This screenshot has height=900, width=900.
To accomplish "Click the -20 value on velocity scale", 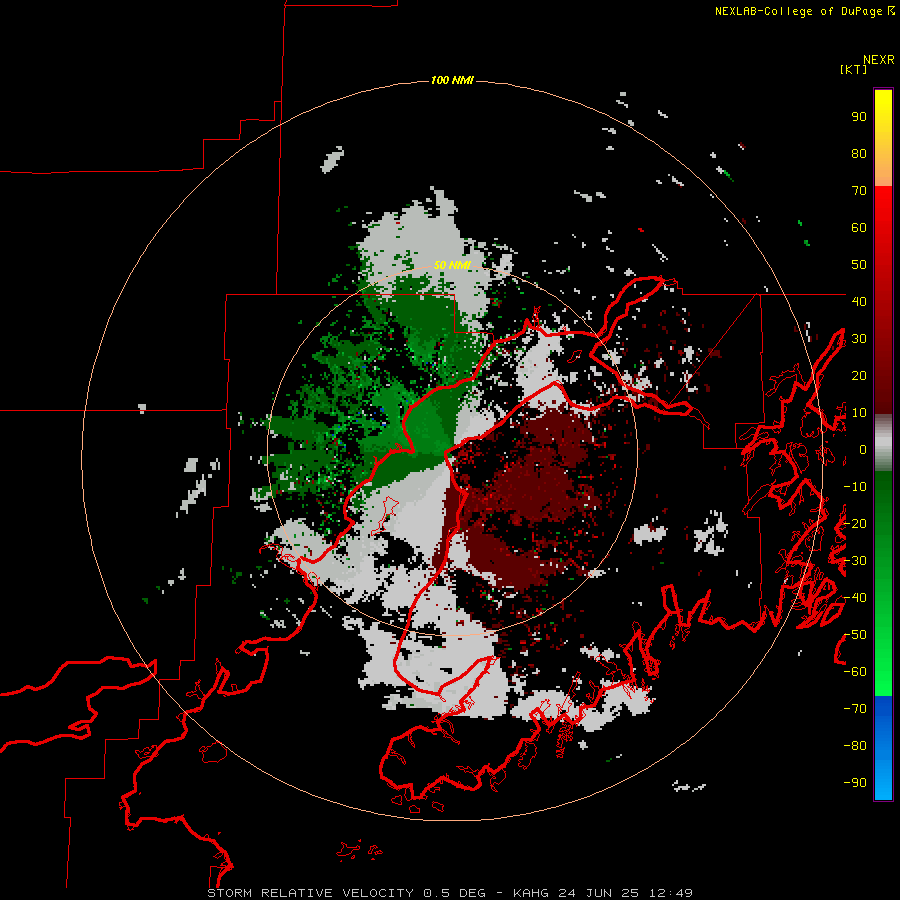I will point(855,523).
